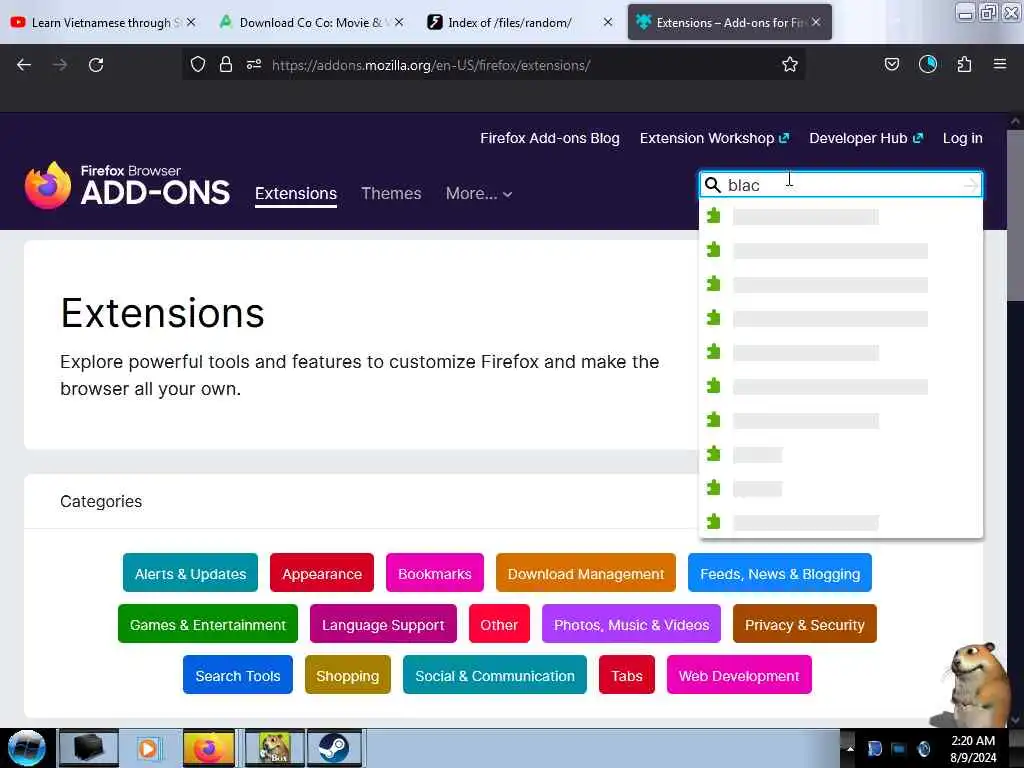Screen dimensions: 1024x768
Task: Open Bookmarks category
Action: (x=435, y=573)
